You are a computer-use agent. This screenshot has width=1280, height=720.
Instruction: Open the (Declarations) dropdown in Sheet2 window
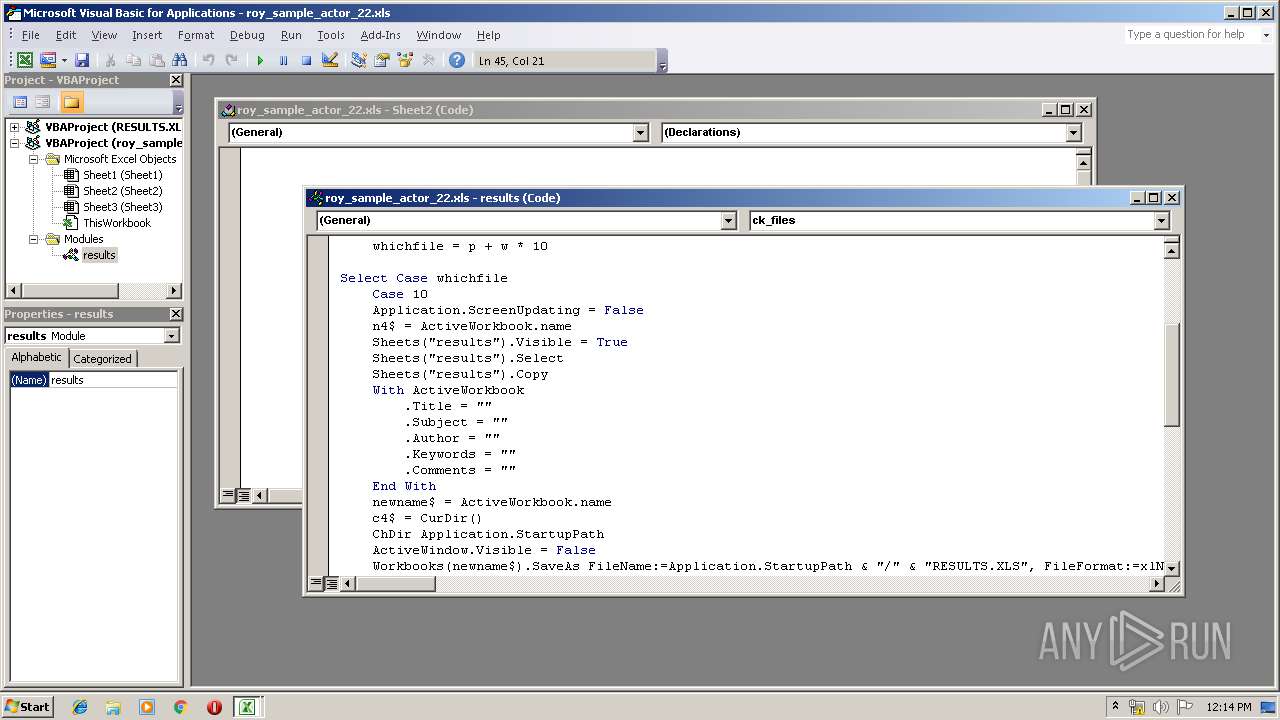(x=1073, y=133)
